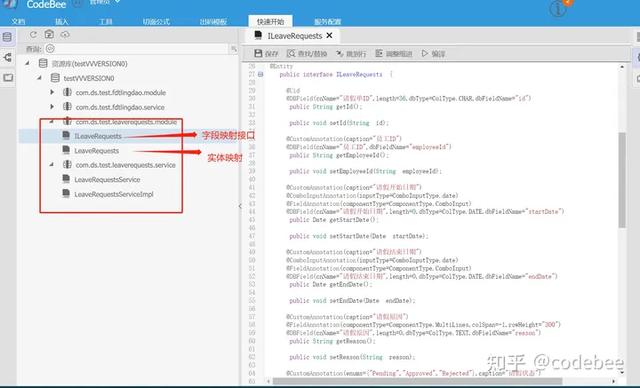Click the info circle icon at top right
This screenshot has width=640, height=388.
558,9
